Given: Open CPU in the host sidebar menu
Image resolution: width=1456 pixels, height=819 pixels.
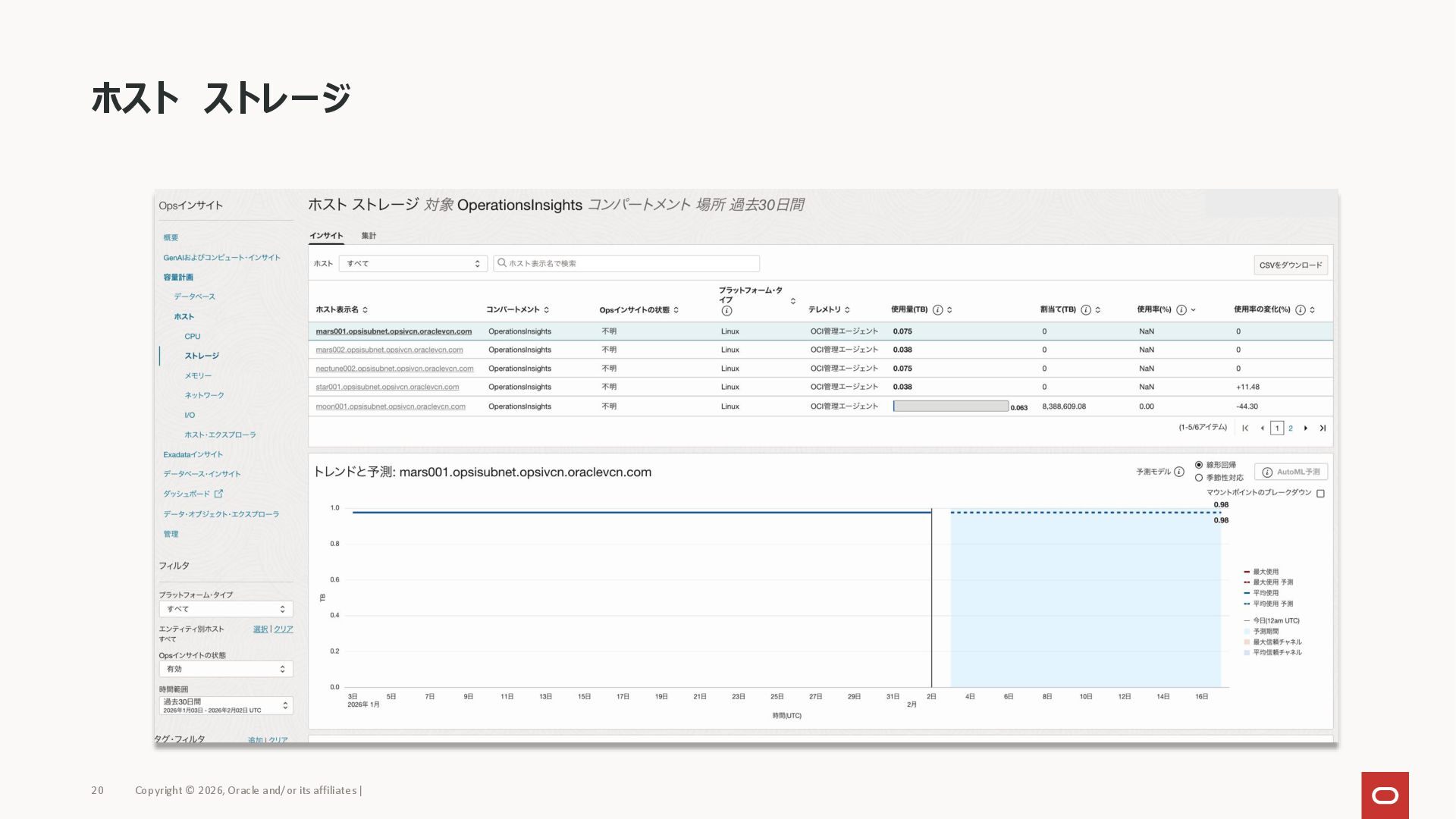Looking at the screenshot, I should click(193, 336).
